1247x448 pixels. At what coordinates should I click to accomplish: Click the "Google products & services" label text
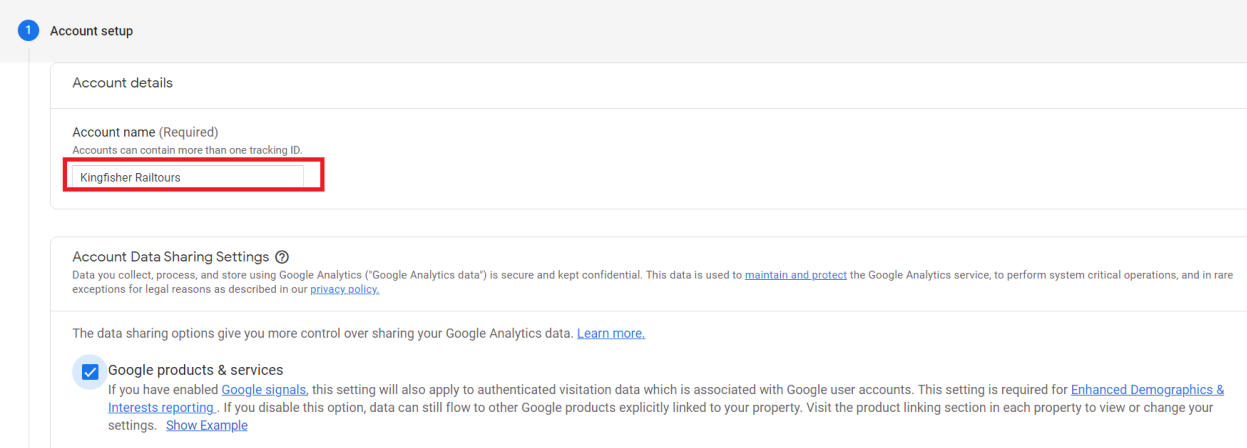(x=195, y=370)
